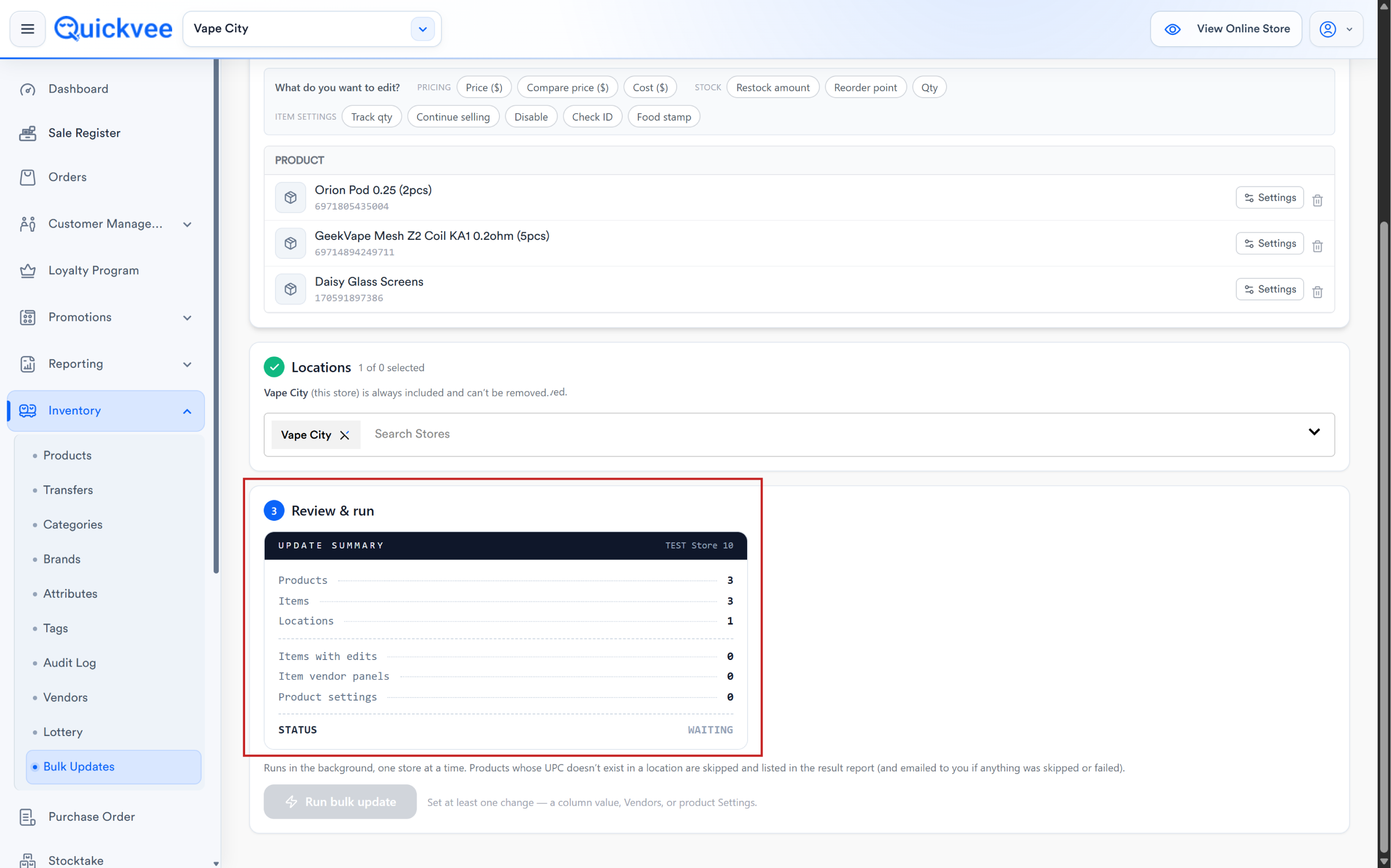Open Settings for GeekVape Mesh Z2 Coil
This screenshot has width=1391, height=868.
pos(1269,243)
